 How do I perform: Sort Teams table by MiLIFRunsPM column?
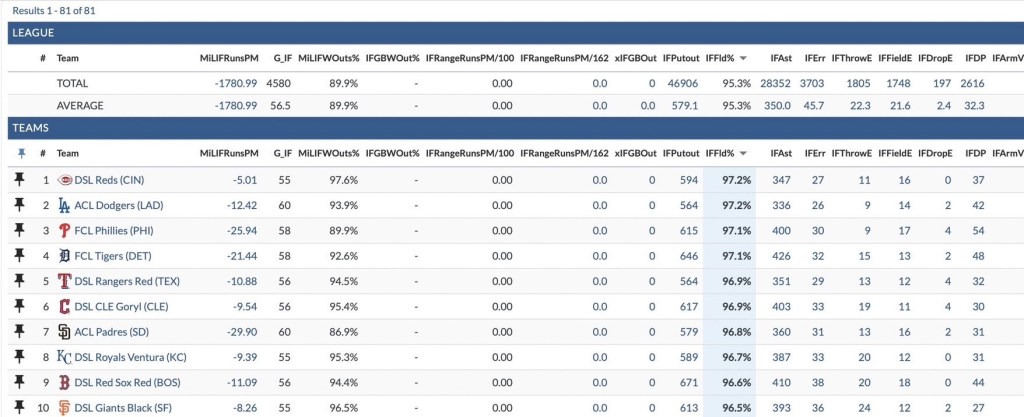[229, 154]
